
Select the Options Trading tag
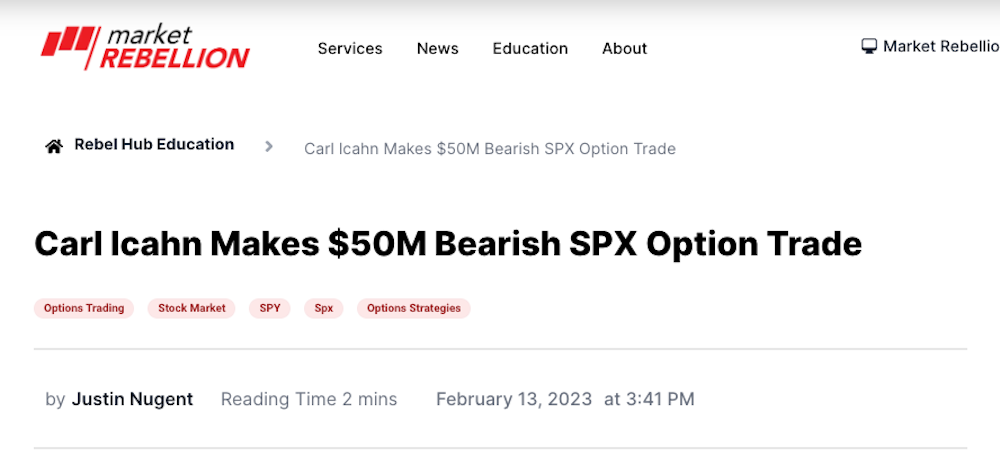pos(84,308)
